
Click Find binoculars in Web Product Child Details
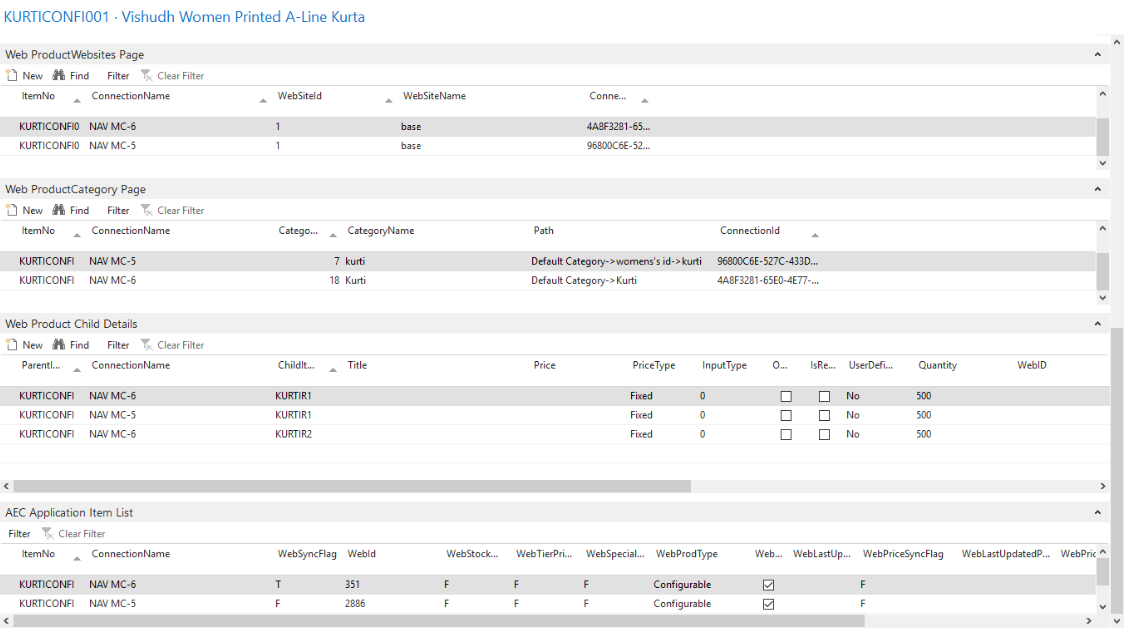coord(59,345)
